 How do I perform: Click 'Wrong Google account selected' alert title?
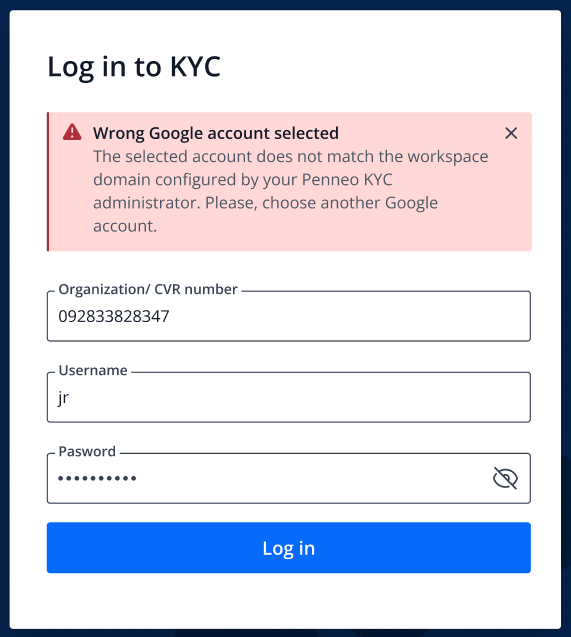point(216,133)
